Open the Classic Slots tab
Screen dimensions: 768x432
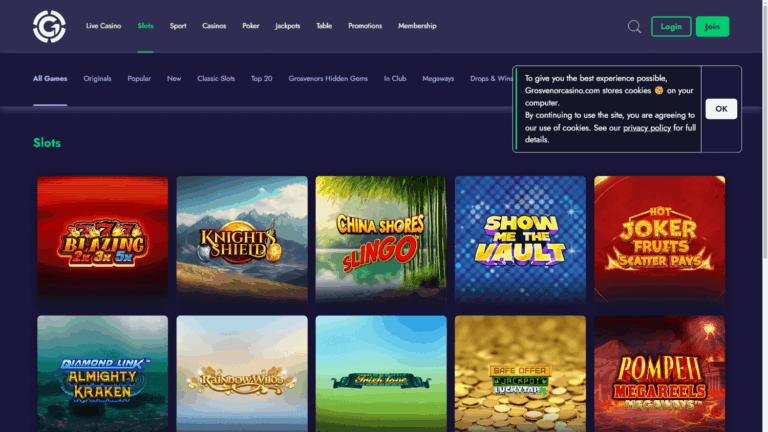coord(216,78)
